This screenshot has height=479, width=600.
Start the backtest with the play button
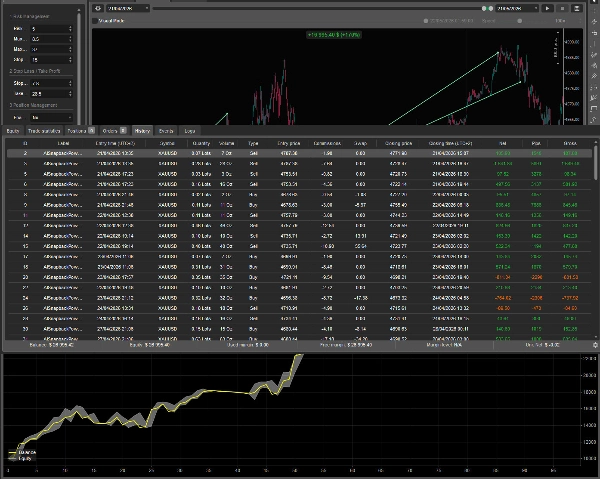(548, 8)
